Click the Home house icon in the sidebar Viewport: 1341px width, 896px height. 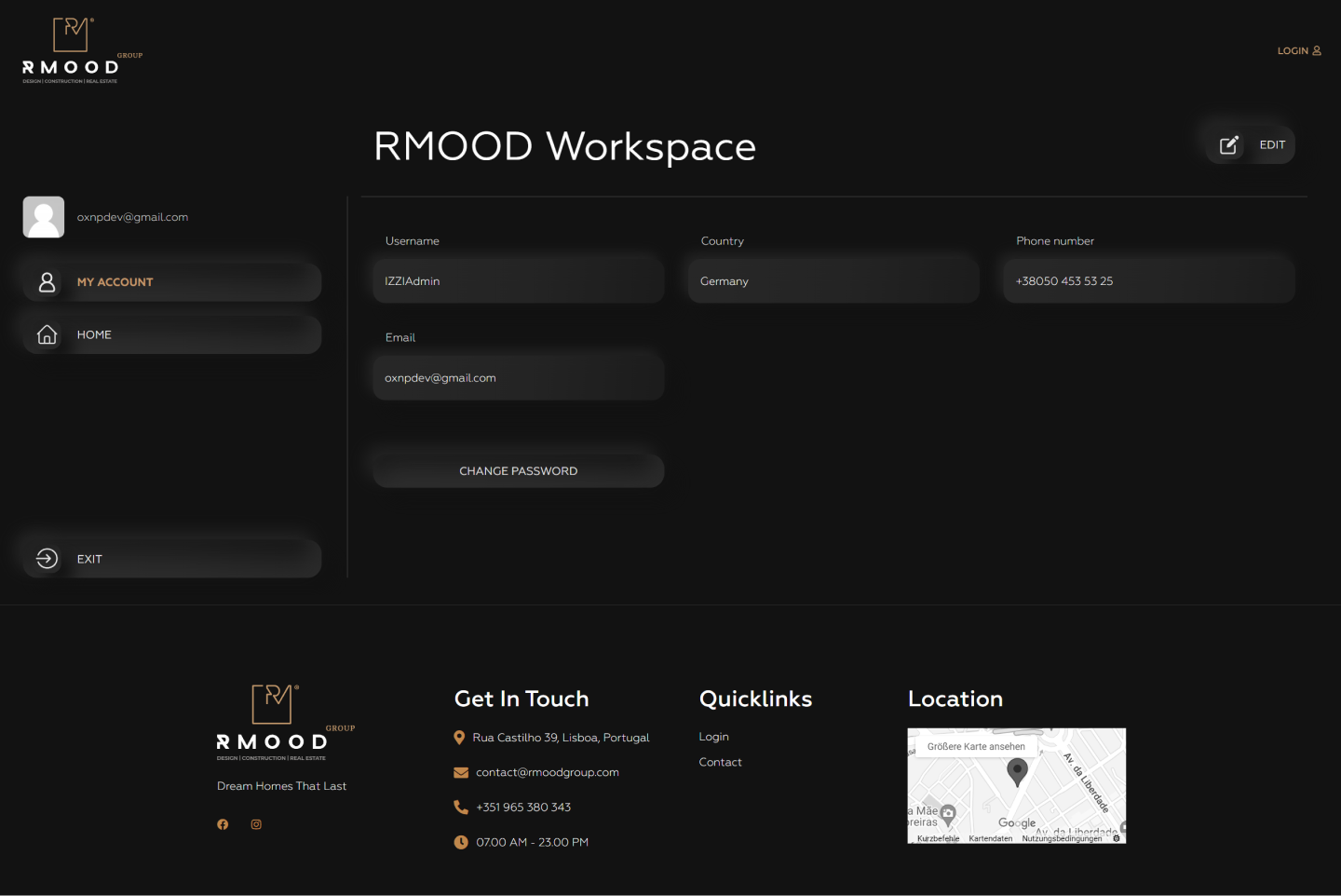[x=47, y=334]
